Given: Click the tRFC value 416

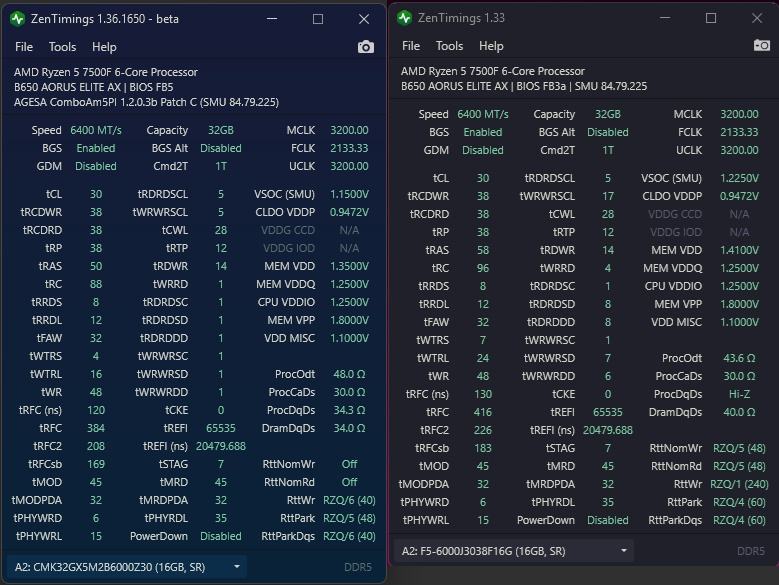Looking at the screenshot, I should [483, 412].
